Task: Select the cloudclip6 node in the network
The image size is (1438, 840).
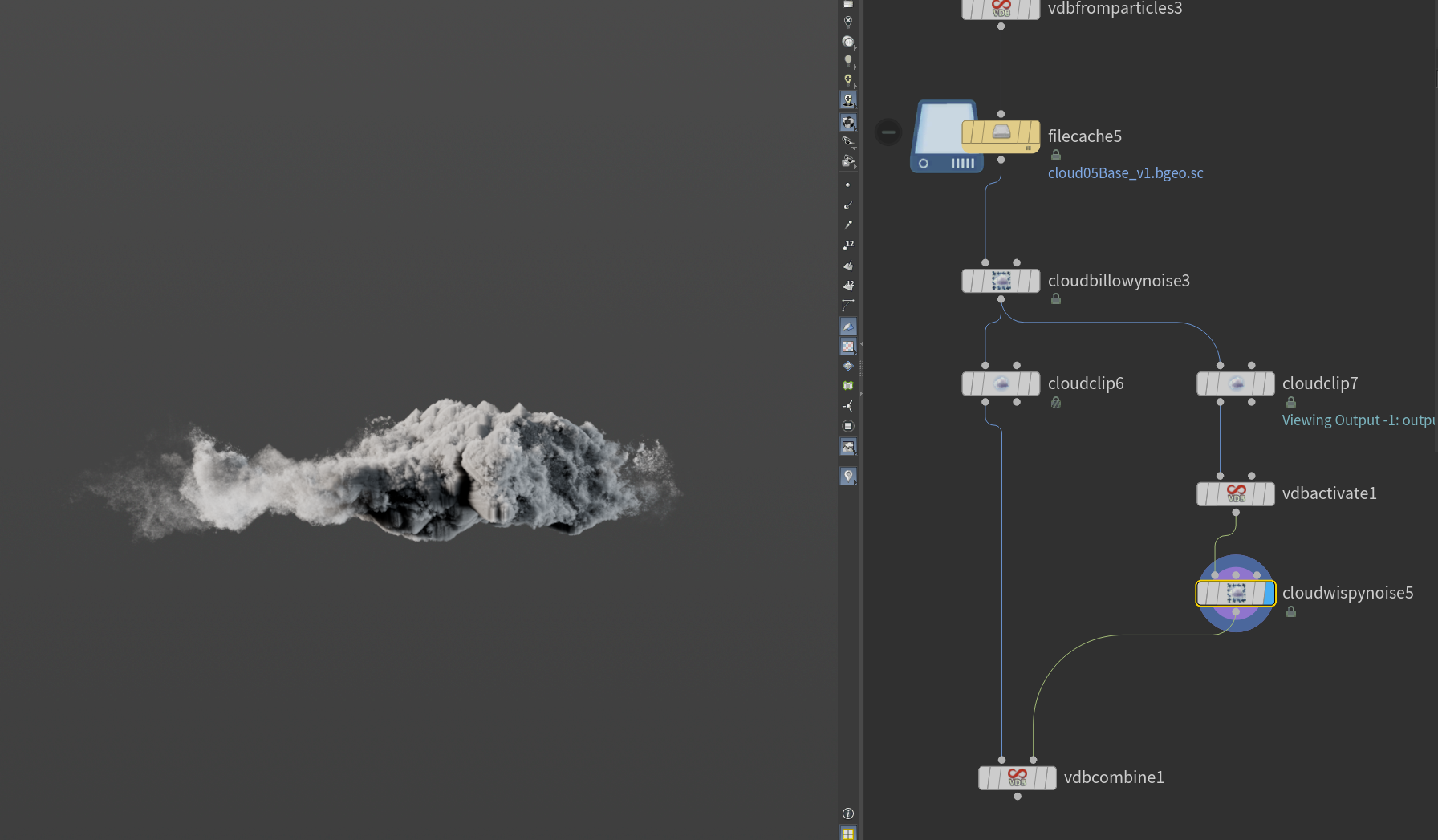Action: click(x=1001, y=383)
